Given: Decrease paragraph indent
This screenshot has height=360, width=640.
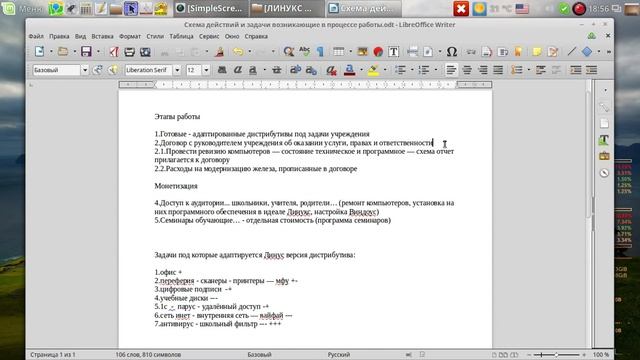Looking at the screenshot, I should click(591, 70).
